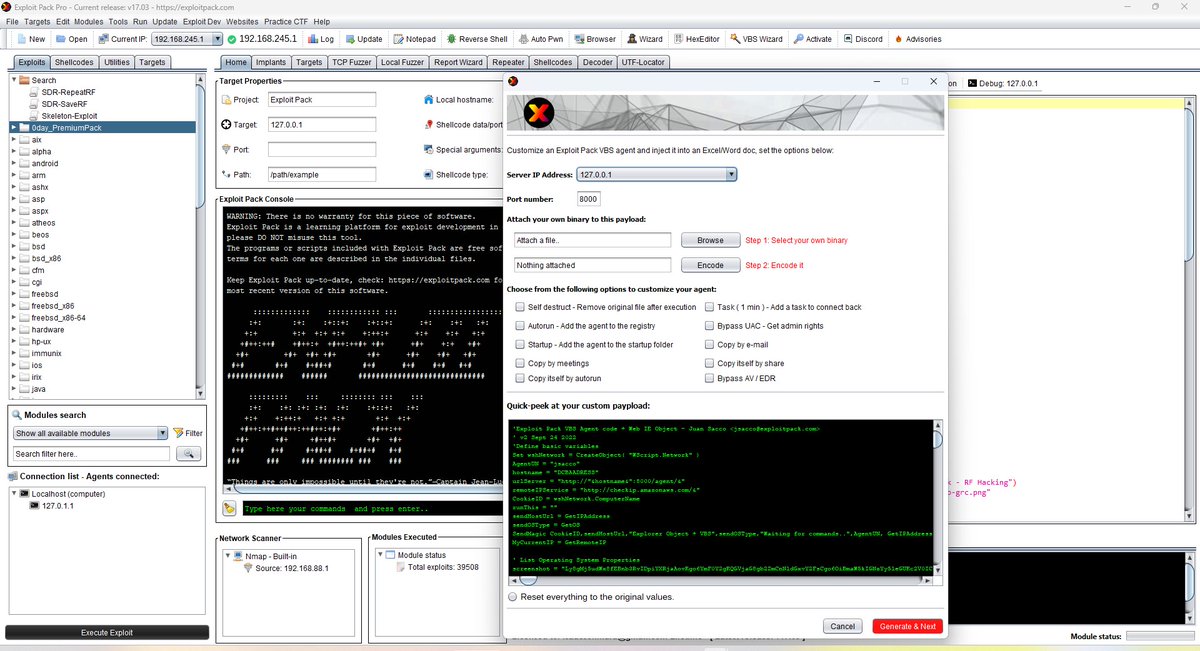Check Copy by e-mail option
This screenshot has width=1200, height=651.
point(709,344)
